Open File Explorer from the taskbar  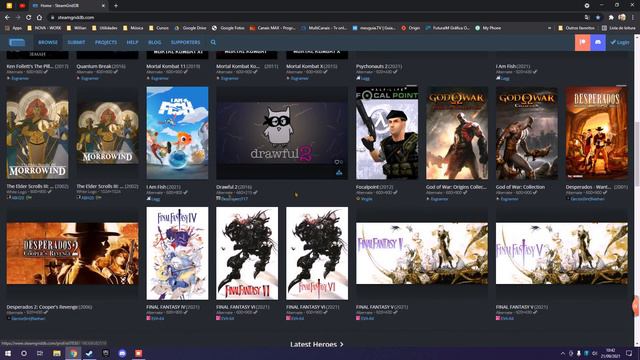point(57,353)
